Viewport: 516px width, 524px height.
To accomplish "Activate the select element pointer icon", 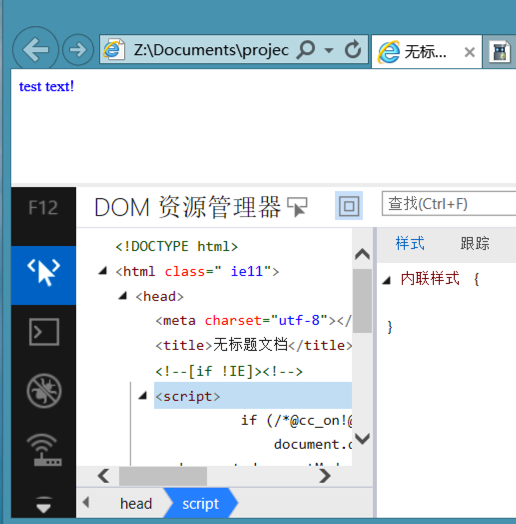I will point(297,207).
